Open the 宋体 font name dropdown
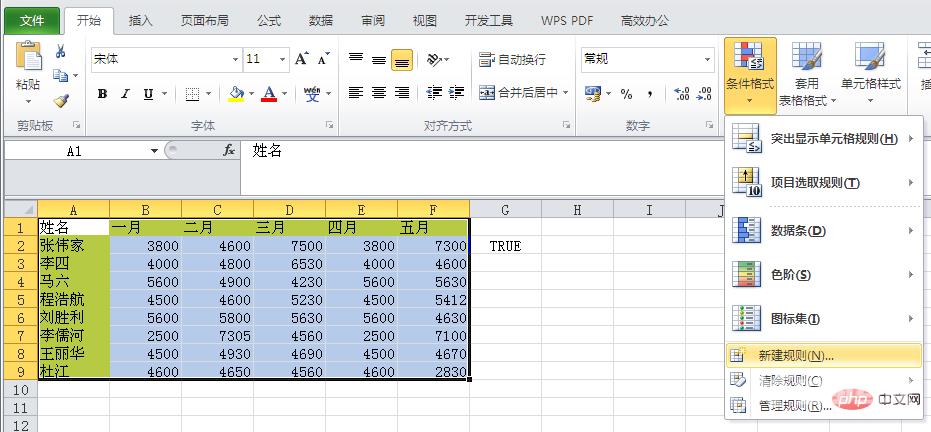 [235, 60]
